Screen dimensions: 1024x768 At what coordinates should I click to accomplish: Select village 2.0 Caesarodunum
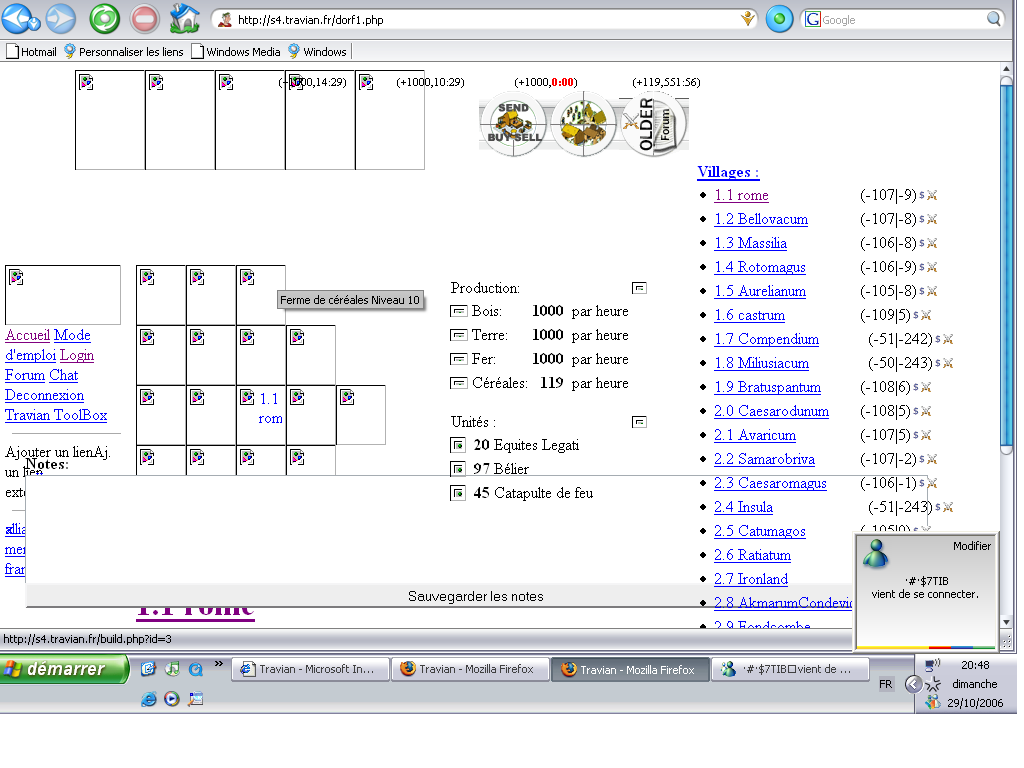tap(771, 411)
